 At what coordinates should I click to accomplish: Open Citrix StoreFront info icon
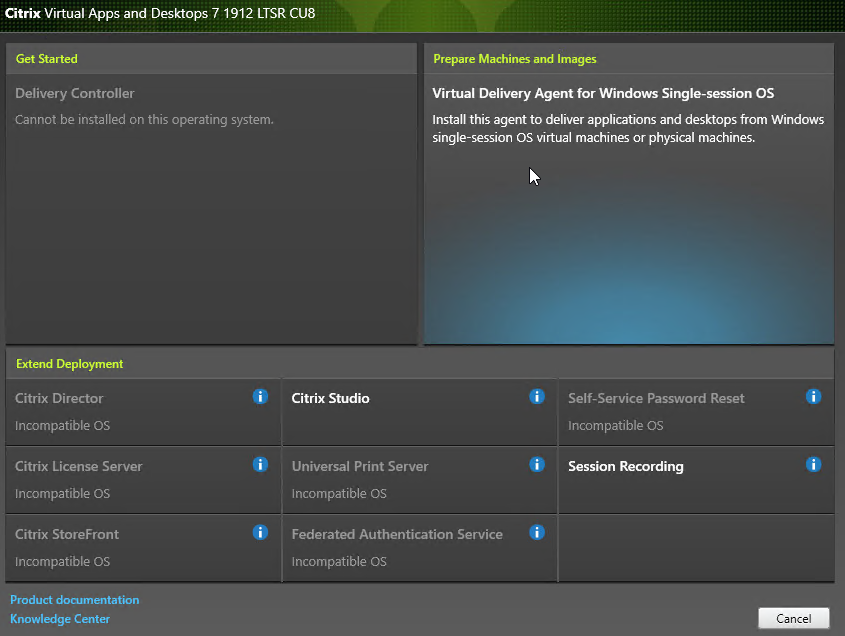point(260,533)
